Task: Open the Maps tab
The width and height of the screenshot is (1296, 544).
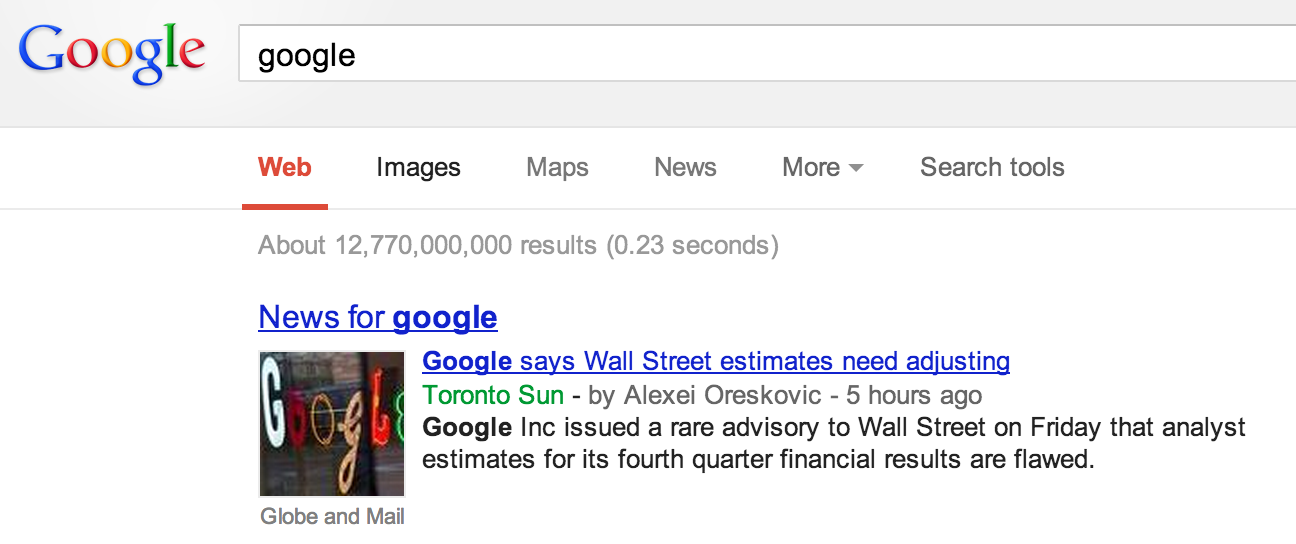Action: [x=557, y=168]
